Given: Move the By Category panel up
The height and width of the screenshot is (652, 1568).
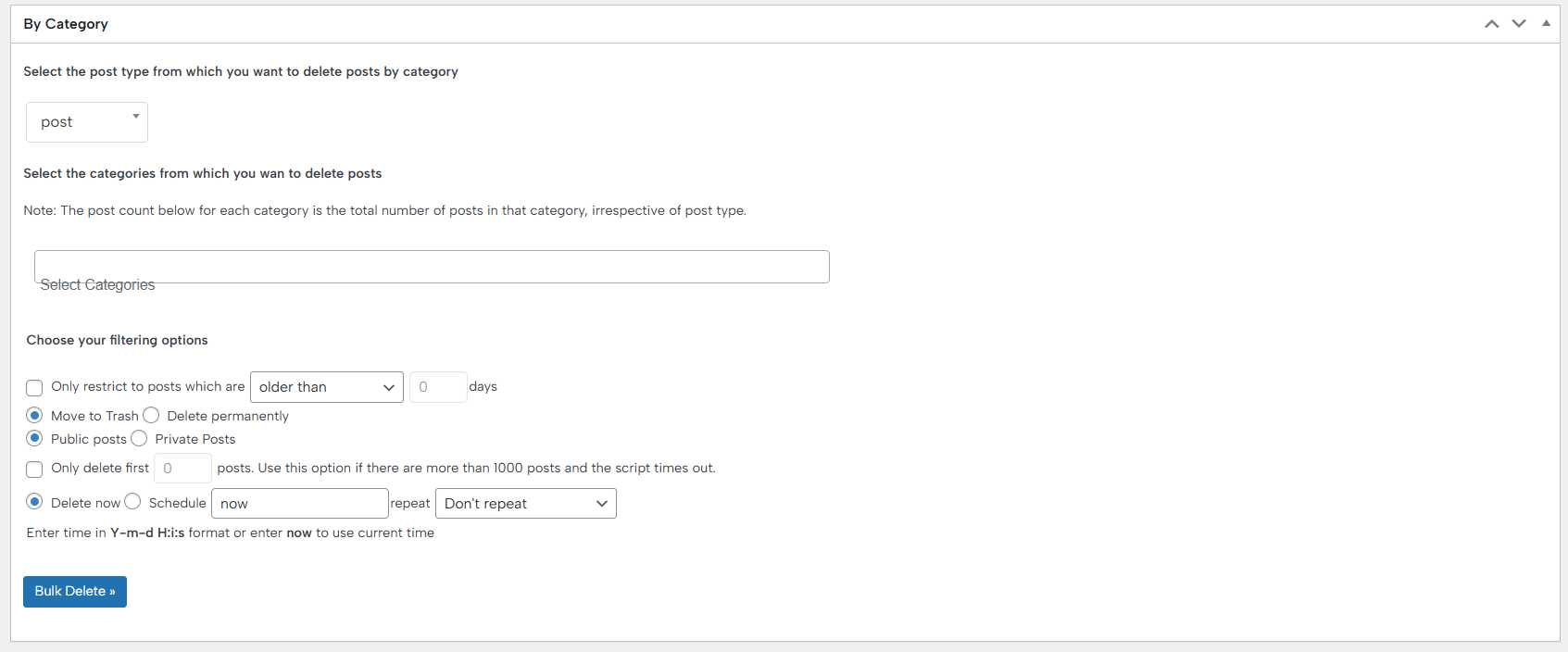Looking at the screenshot, I should click(1491, 24).
